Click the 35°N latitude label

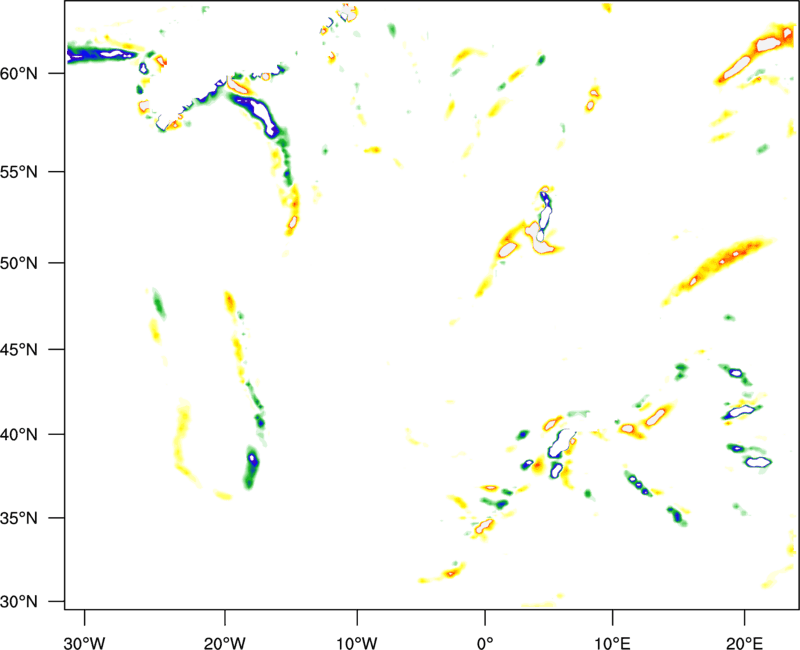(x=19, y=518)
